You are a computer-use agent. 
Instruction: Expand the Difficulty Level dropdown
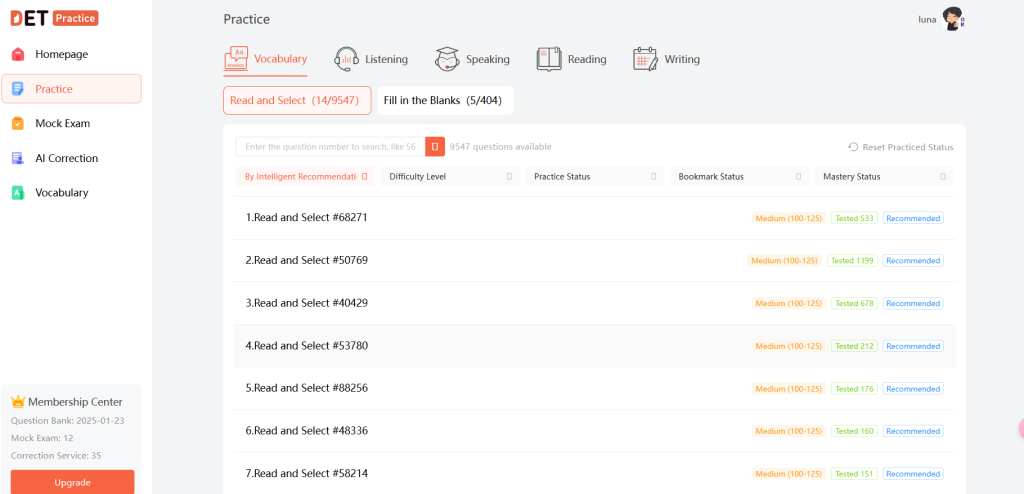point(450,177)
